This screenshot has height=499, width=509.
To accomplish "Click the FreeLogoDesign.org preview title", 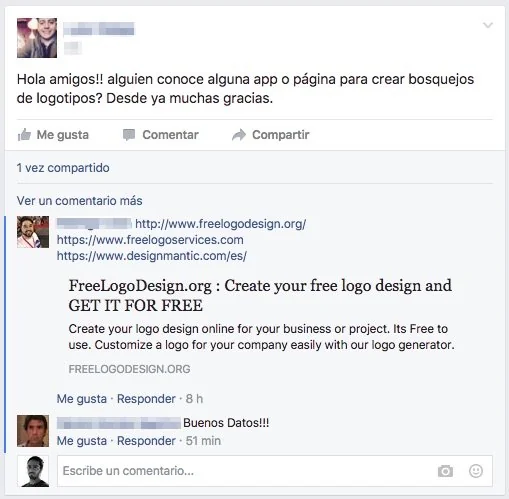I will 260,295.
